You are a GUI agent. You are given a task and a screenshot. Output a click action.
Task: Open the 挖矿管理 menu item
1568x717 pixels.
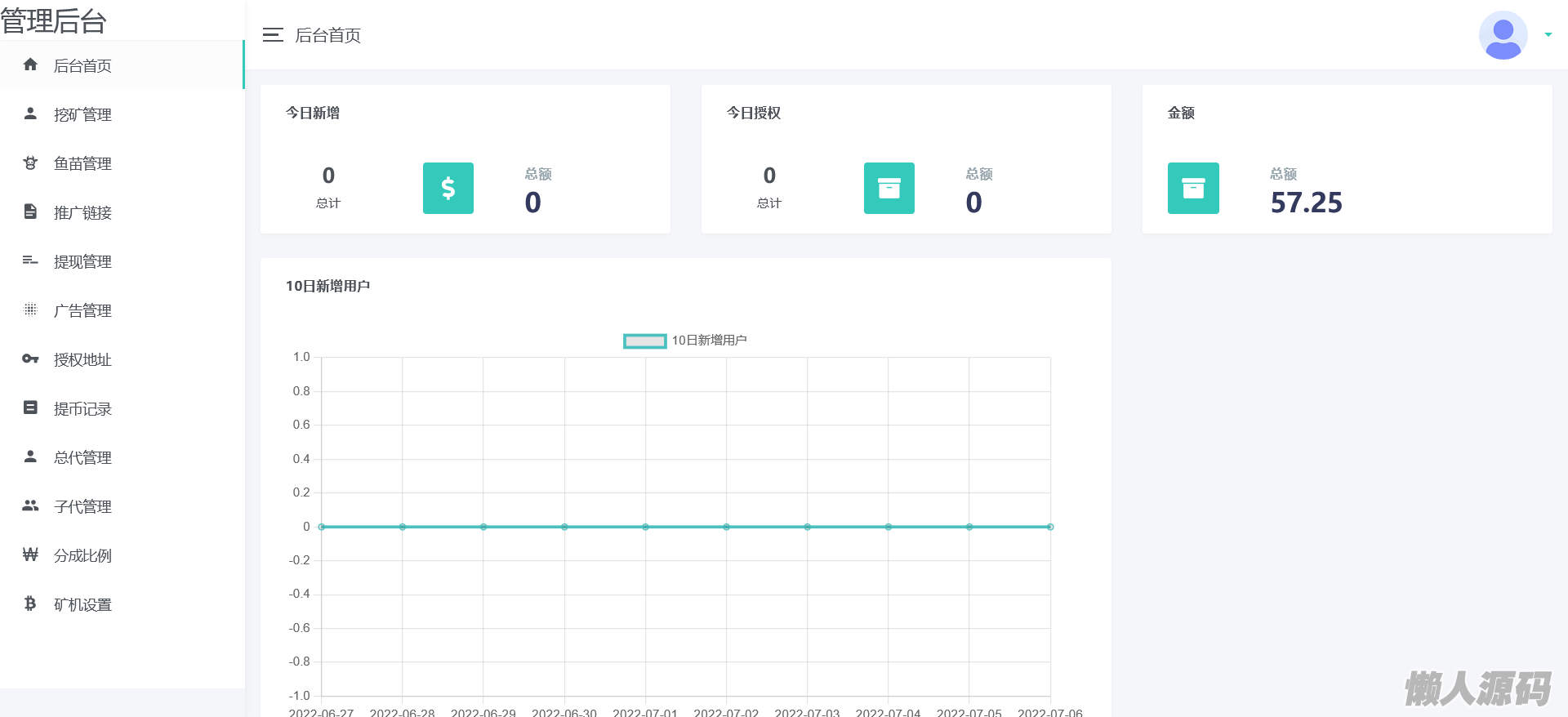pos(82,114)
